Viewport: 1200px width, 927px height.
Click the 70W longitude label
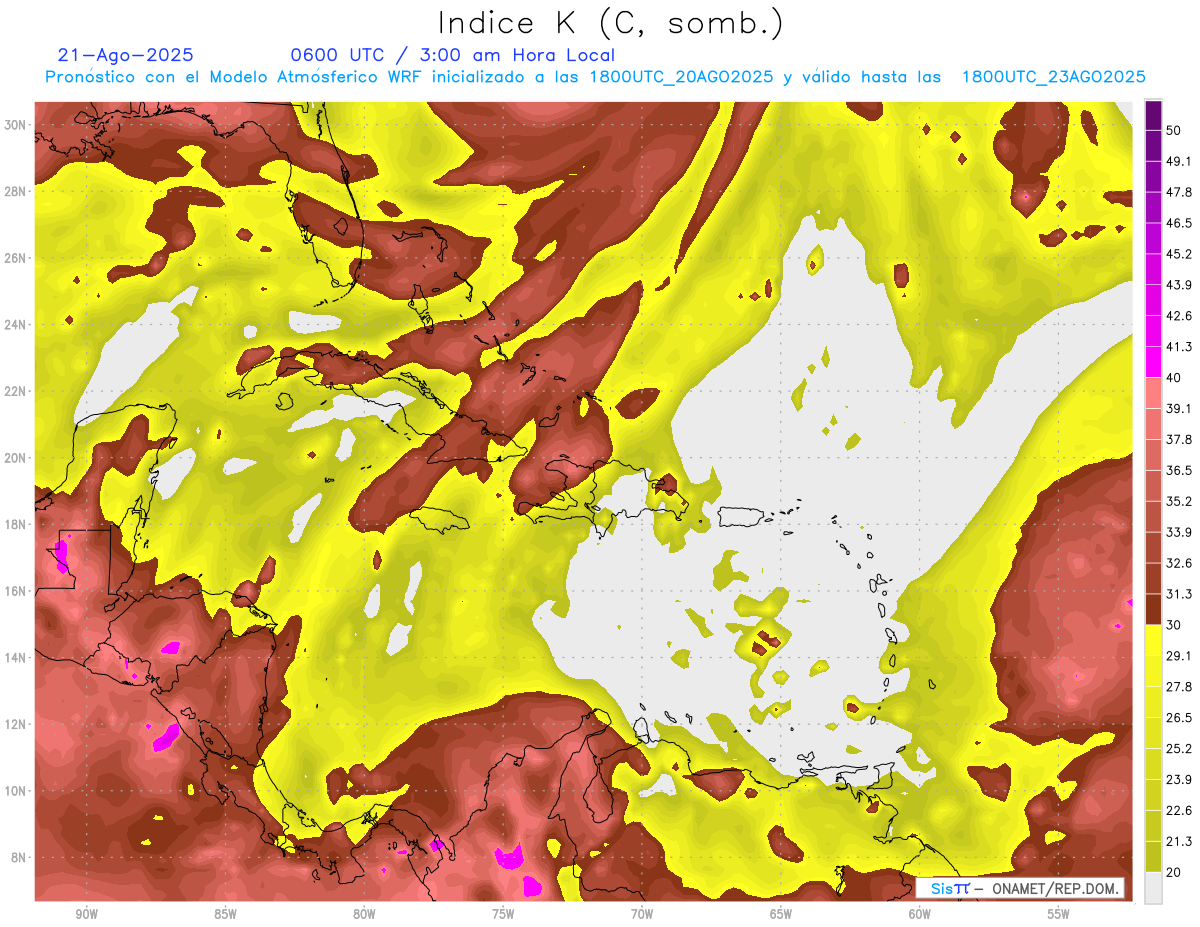click(642, 914)
